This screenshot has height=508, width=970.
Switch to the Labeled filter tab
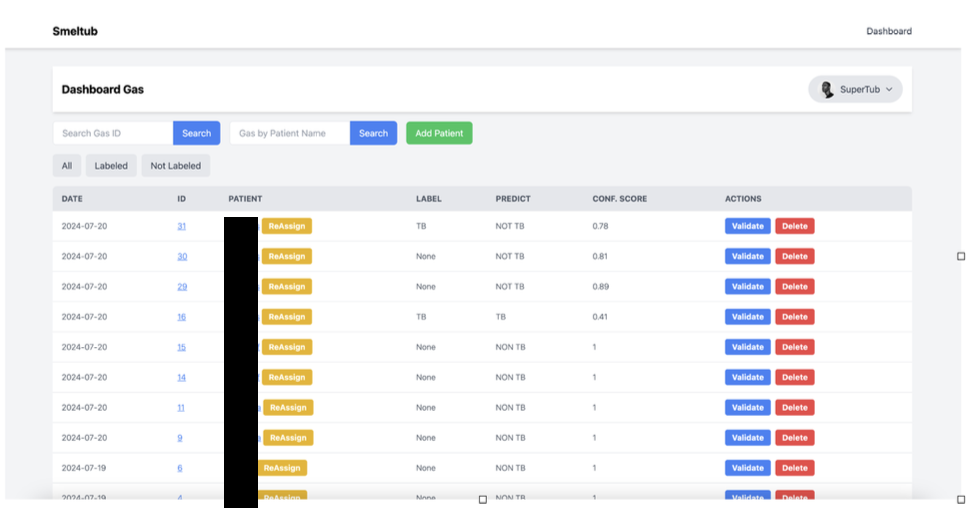coord(111,166)
